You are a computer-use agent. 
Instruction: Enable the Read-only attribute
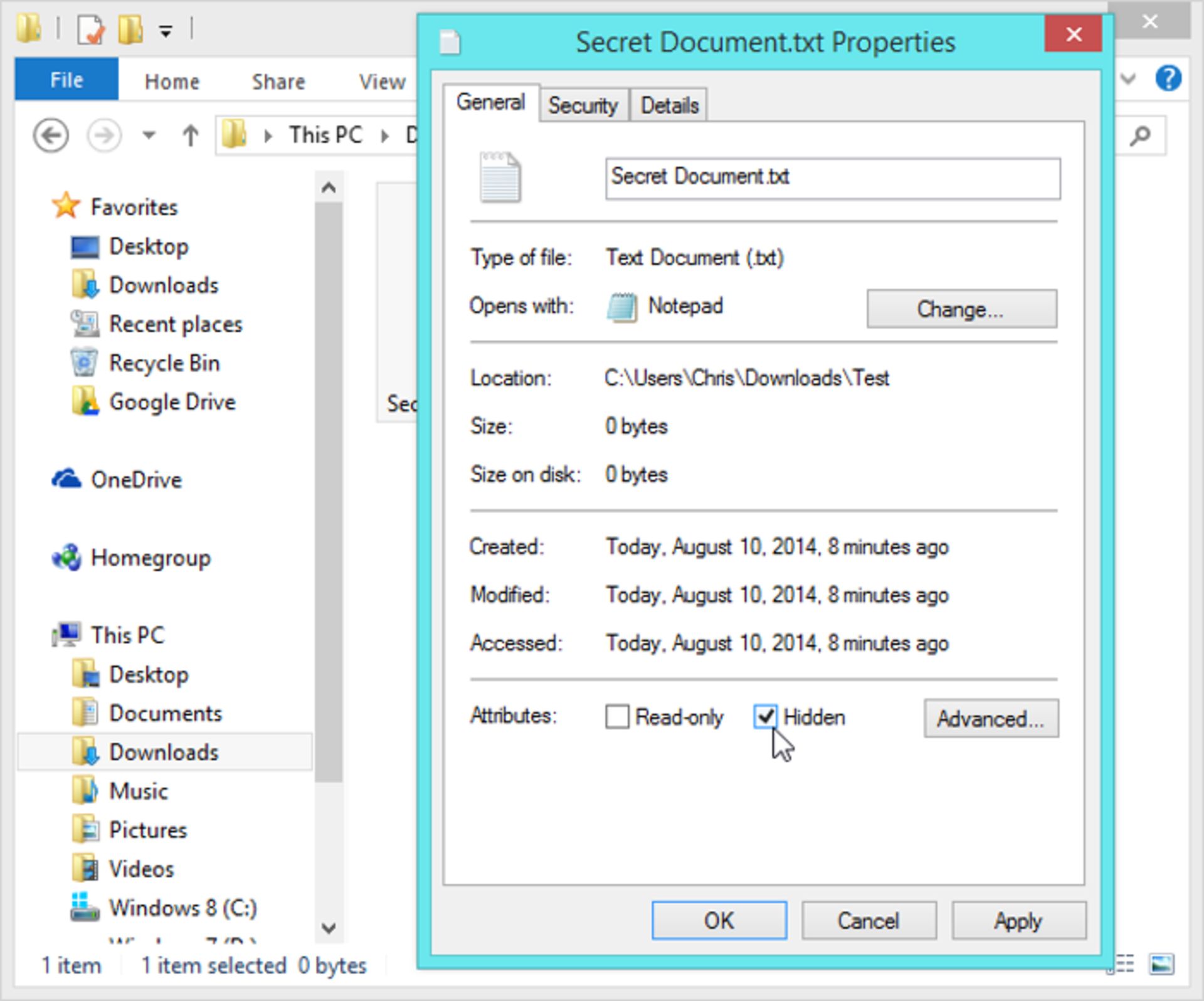(618, 716)
